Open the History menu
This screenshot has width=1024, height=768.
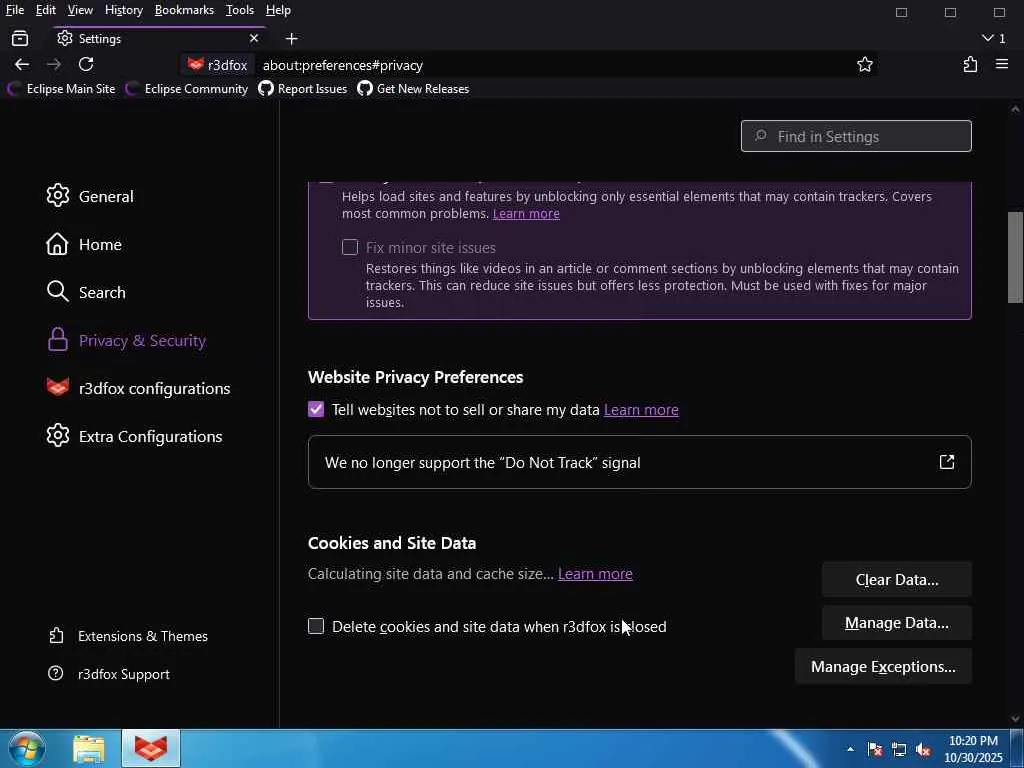coord(123,10)
